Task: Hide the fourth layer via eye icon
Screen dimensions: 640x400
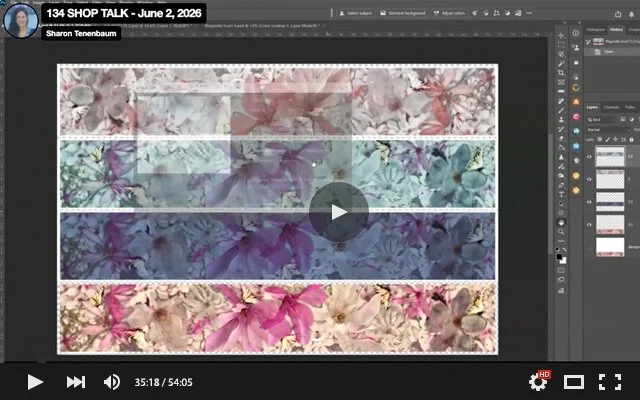Action: click(x=589, y=224)
